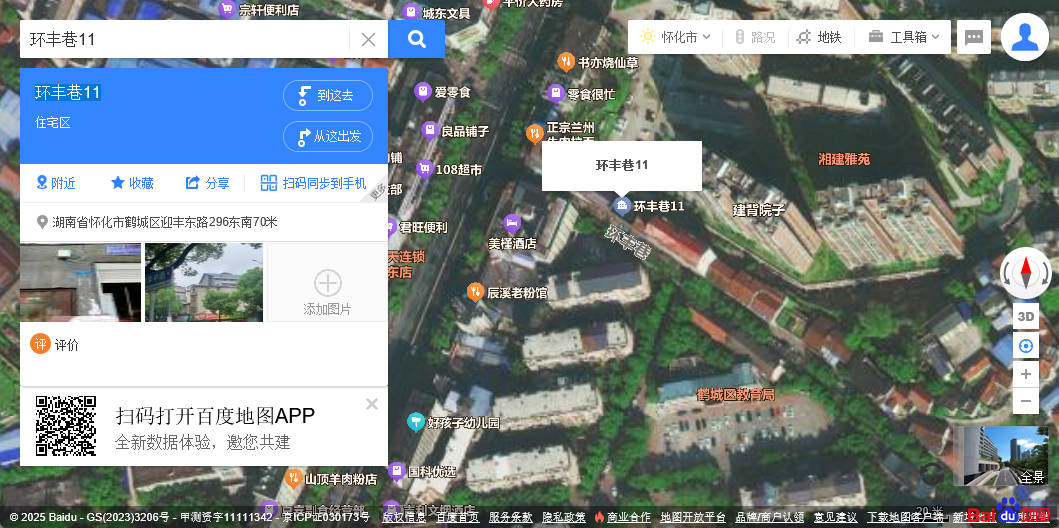Zoom in on the map

(x=1025, y=374)
